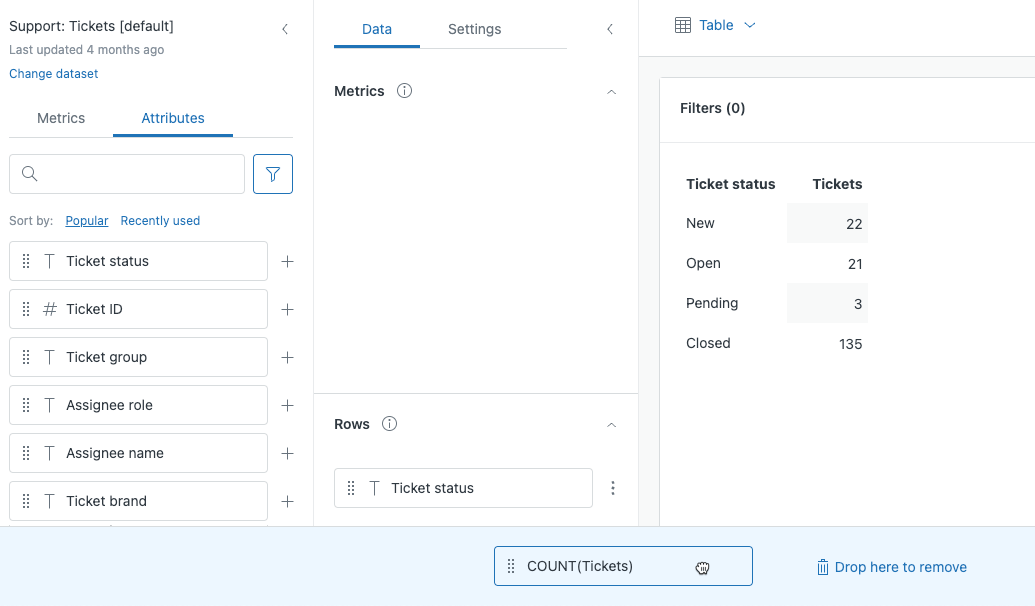Collapse the Metrics section
The height and width of the screenshot is (606, 1035).
click(612, 91)
